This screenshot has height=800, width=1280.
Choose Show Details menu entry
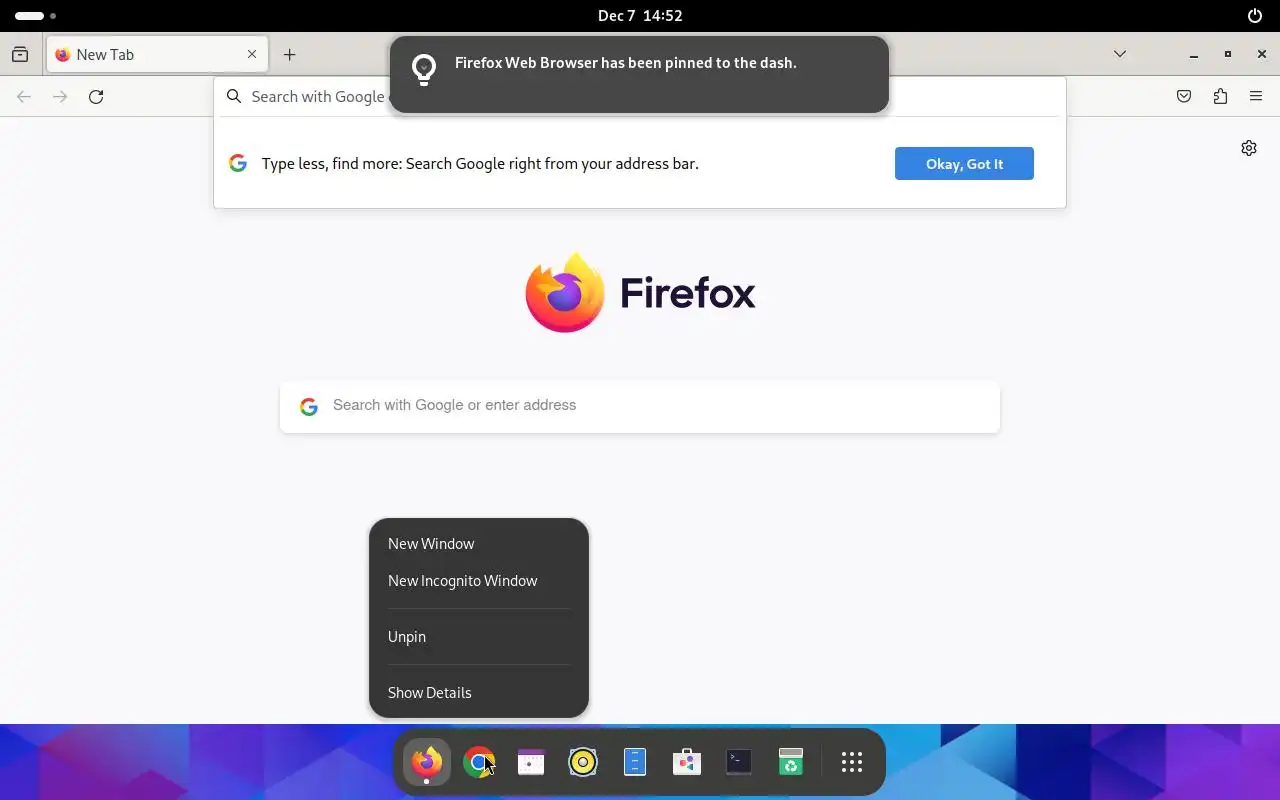tap(479, 693)
